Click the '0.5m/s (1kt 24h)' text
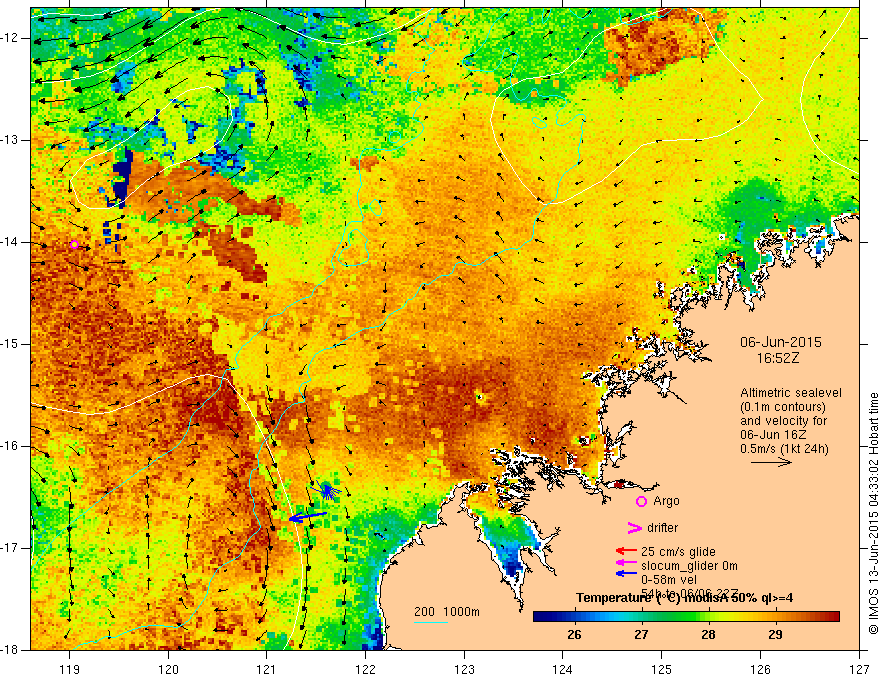 click(784, 449)
